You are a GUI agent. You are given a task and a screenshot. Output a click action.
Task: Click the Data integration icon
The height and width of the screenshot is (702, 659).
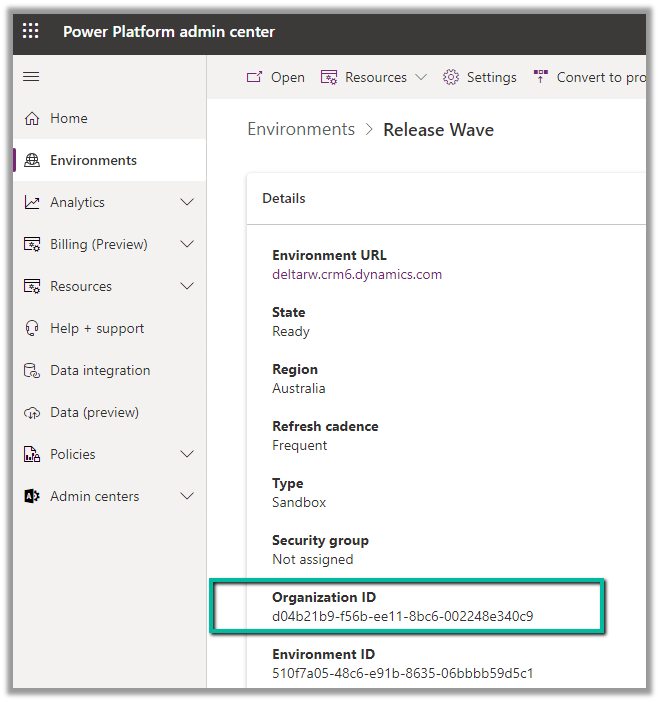tap(32, 370)
